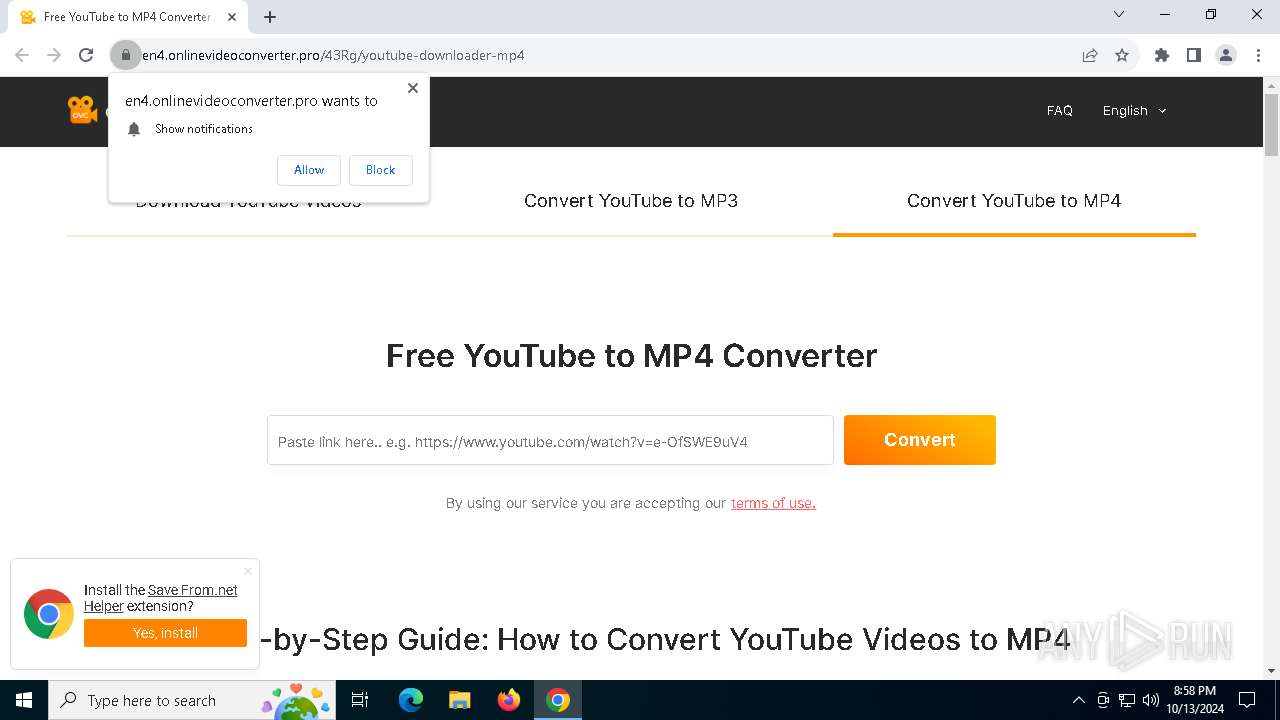Image resolution: width=1280 pixels, height=720 pixels.
Task: Reload the page
Action: point(86,55)
